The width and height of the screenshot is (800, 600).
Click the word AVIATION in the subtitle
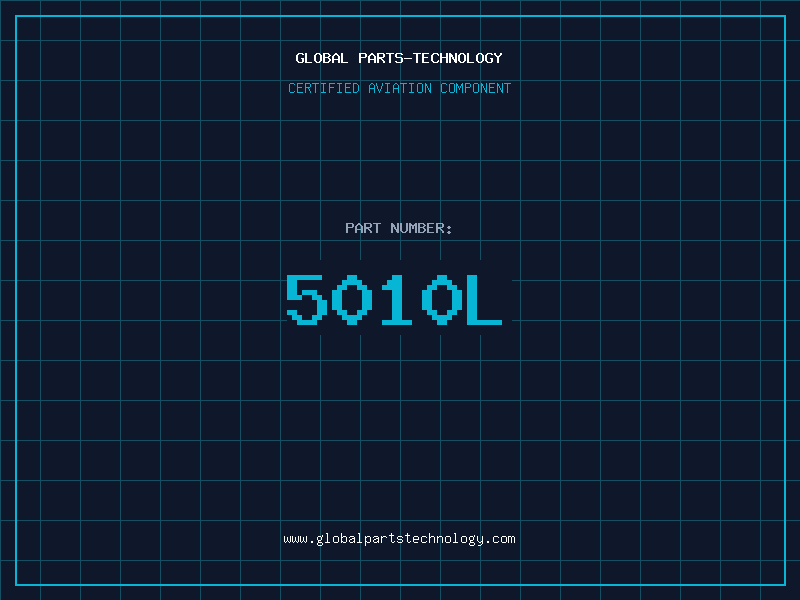click(x=400, y=88)
